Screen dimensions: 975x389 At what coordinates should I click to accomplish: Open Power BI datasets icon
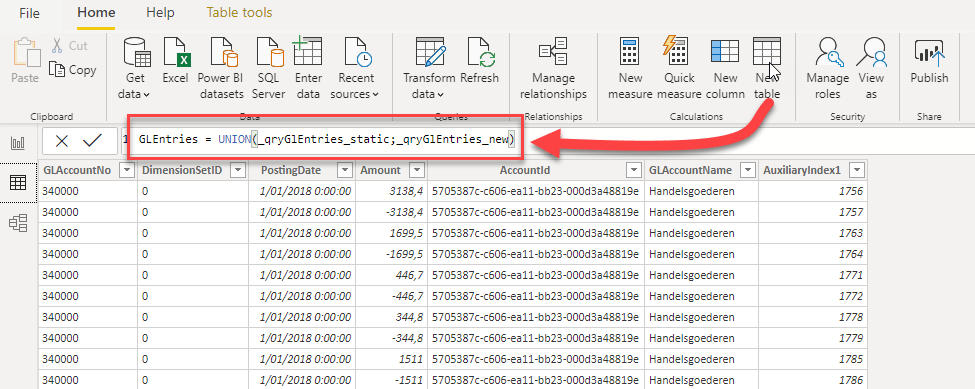click(224, 52)
